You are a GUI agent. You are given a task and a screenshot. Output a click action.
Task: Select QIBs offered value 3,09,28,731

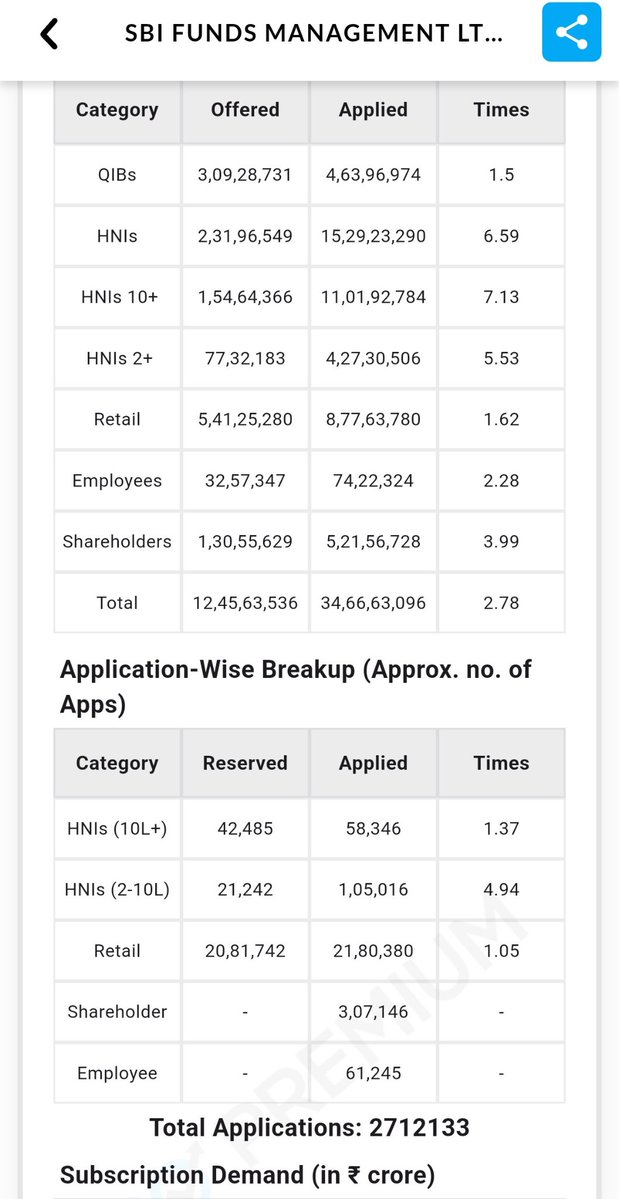[x=245, y=174]
